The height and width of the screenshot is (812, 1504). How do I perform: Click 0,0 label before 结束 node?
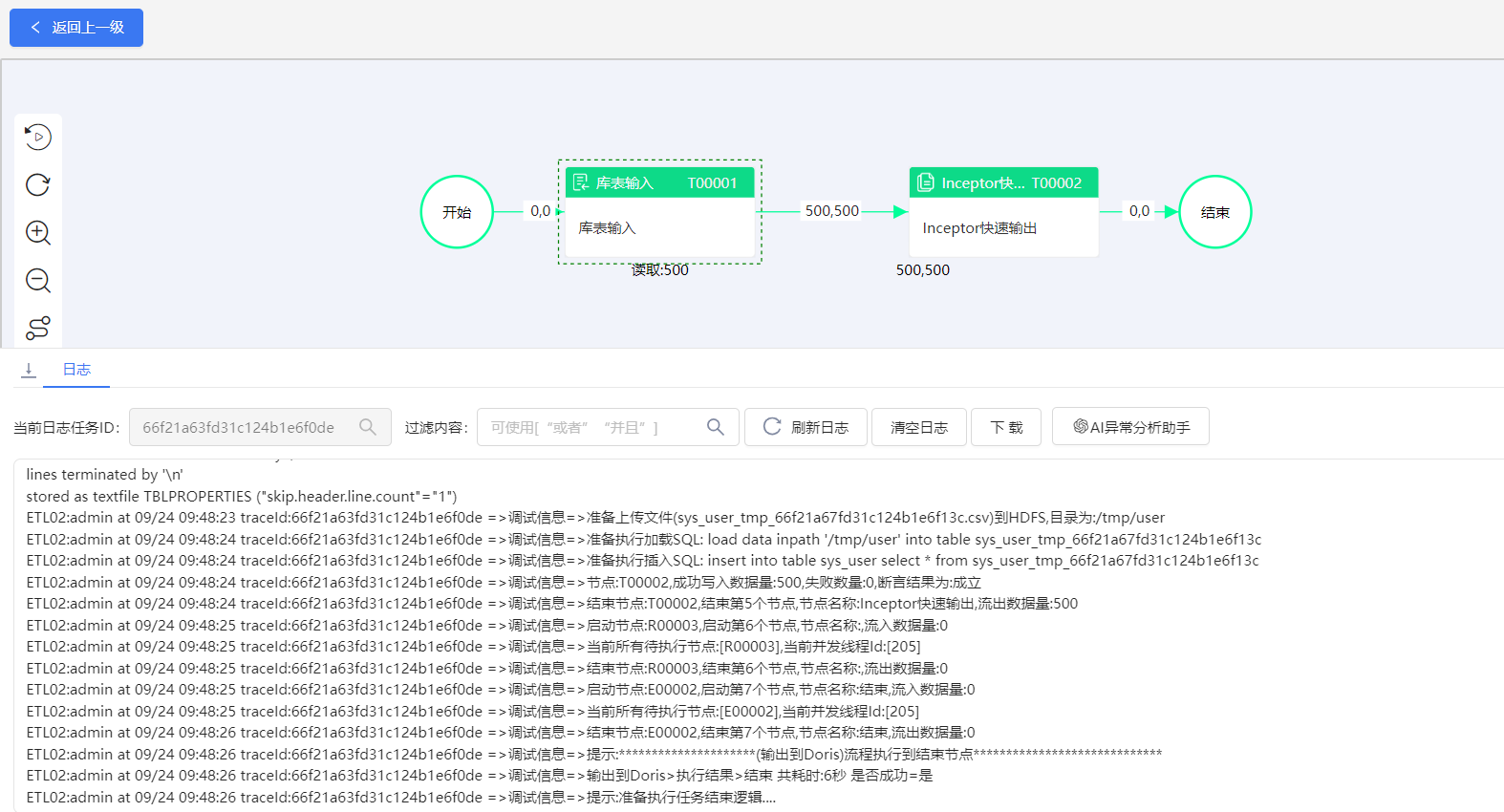click(1139, 211)
